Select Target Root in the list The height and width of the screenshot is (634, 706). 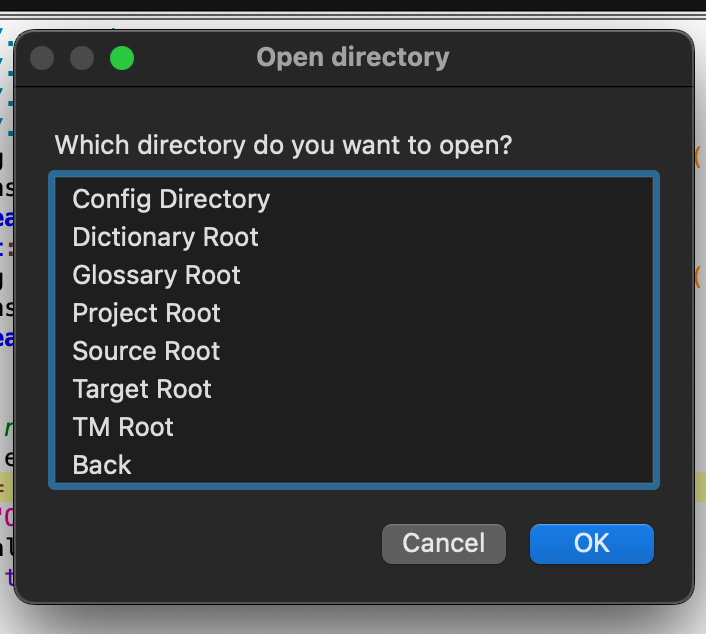142,389
